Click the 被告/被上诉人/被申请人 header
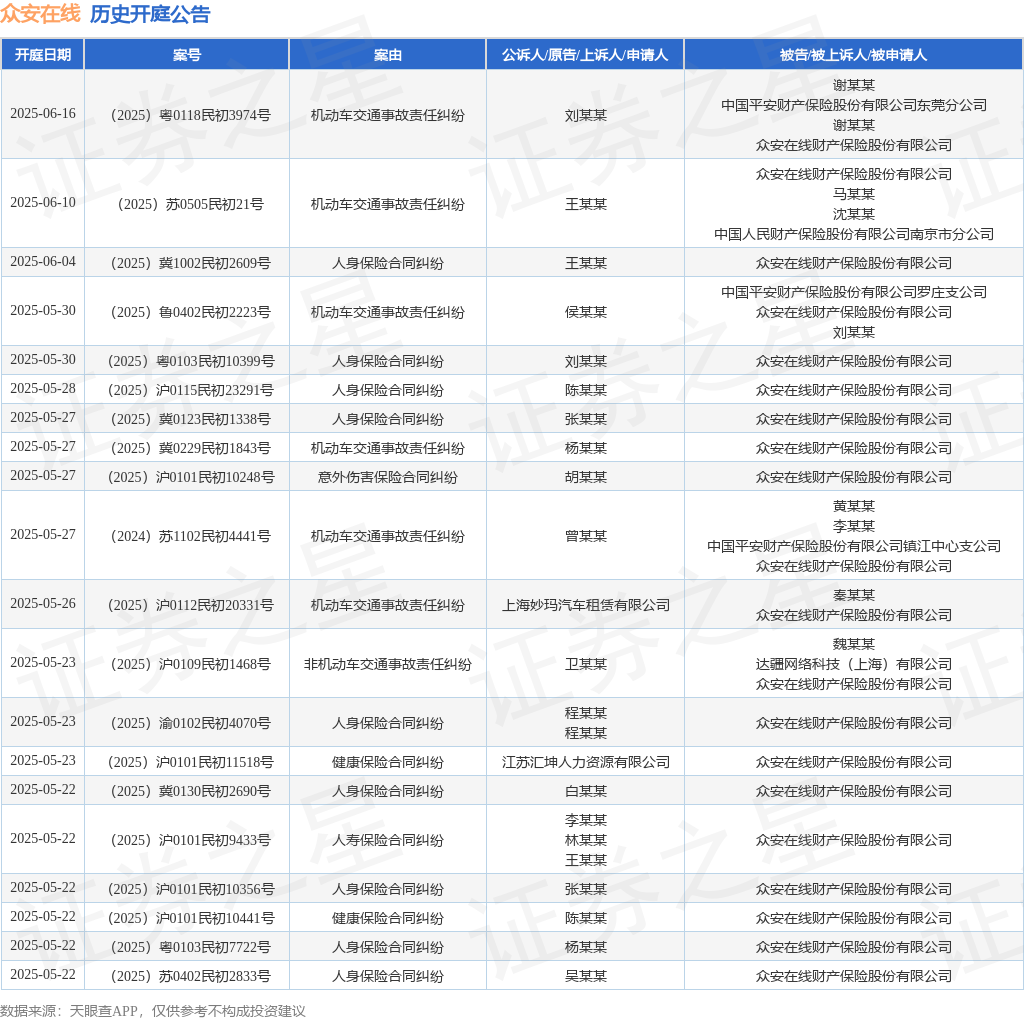Screen dimensions: 1024x1020 coord(854,55)
